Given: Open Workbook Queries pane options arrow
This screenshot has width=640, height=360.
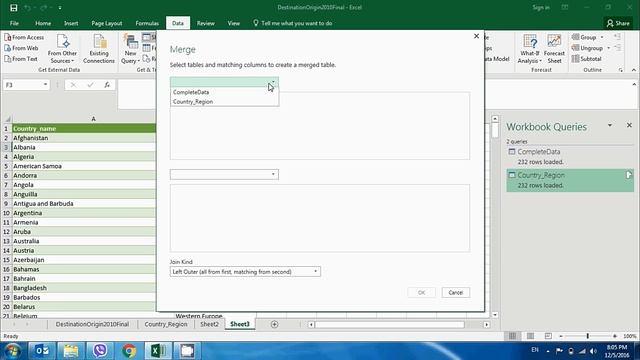Looking at the screenshot, I should click(610, 125).
